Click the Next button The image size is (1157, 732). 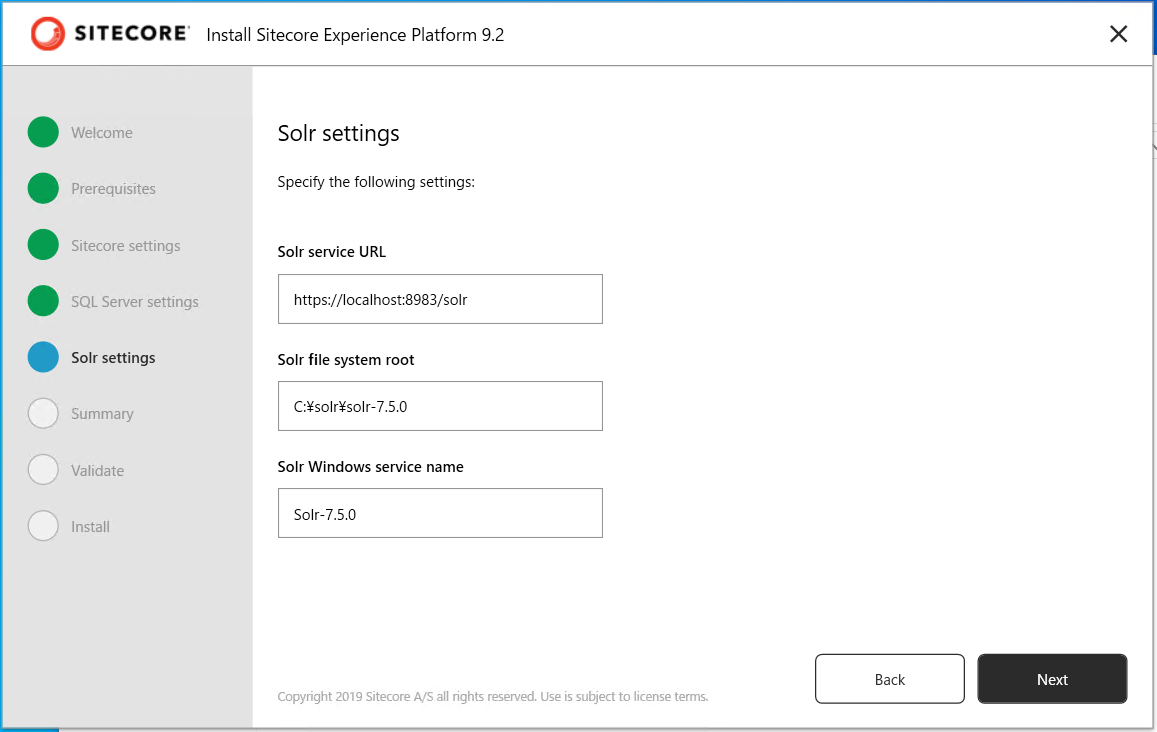1052,679
